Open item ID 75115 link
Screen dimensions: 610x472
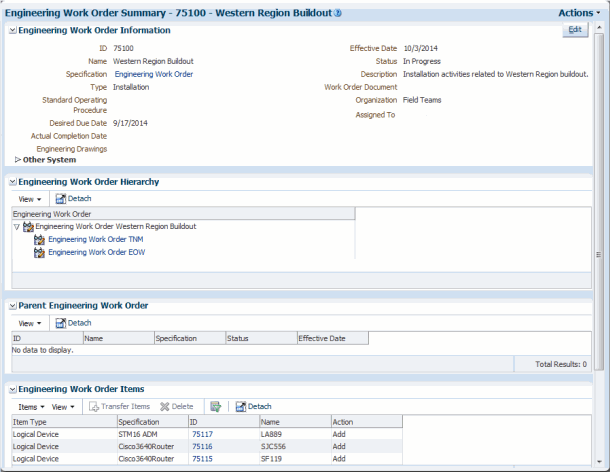[x=202, y=459]
